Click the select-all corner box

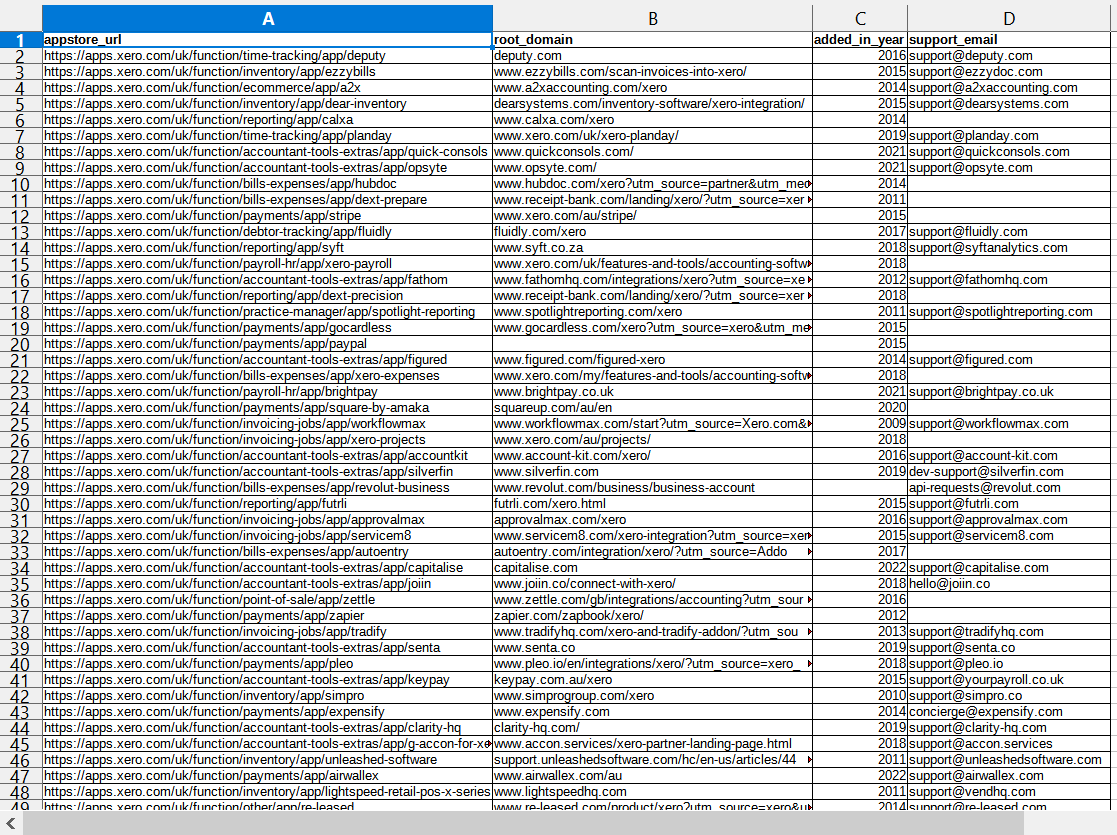(21, 18)
